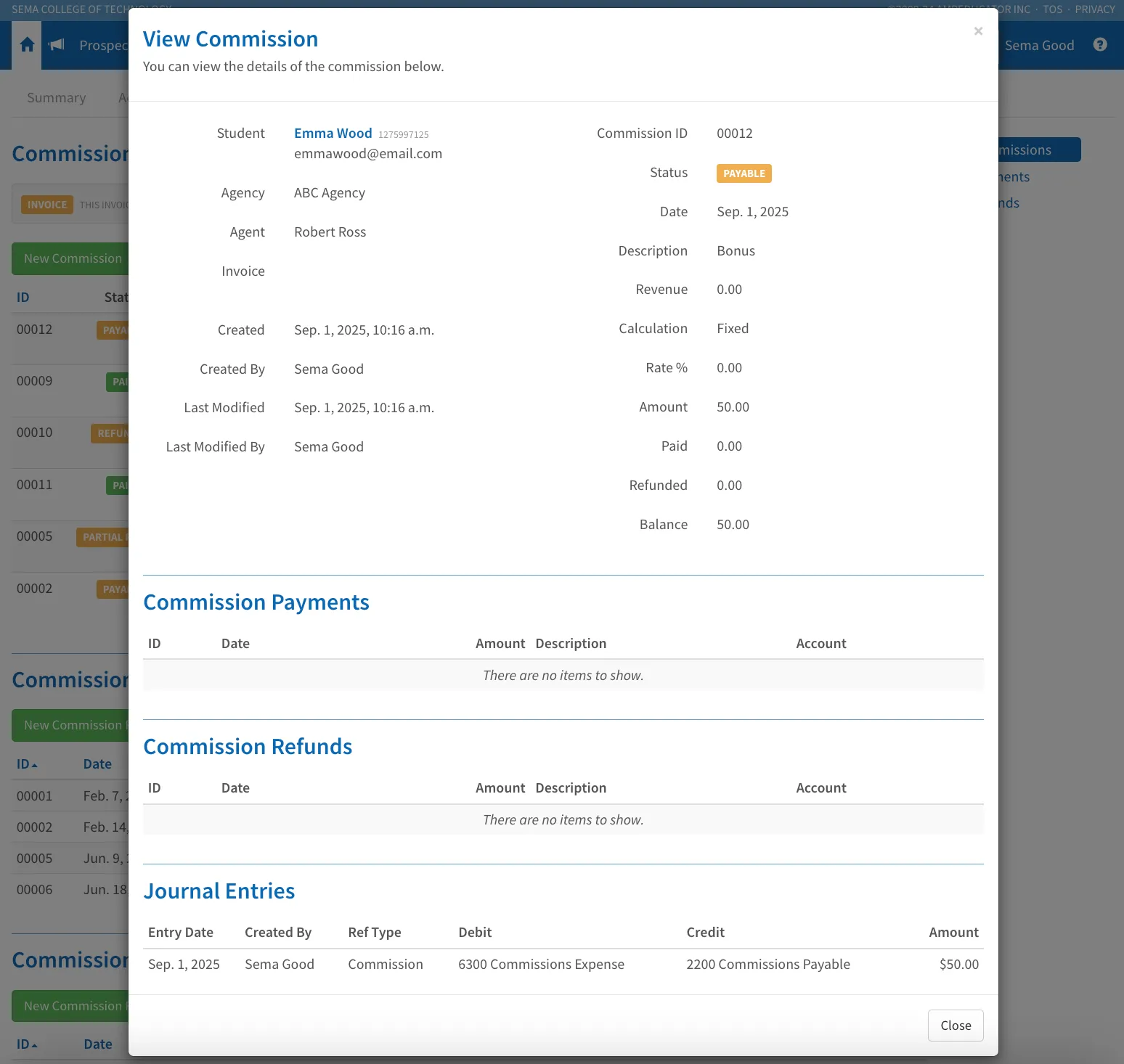The image size is (1124, 1064).
Task: Click Sema Good user menu in navbar
Action: point(1039,45)
